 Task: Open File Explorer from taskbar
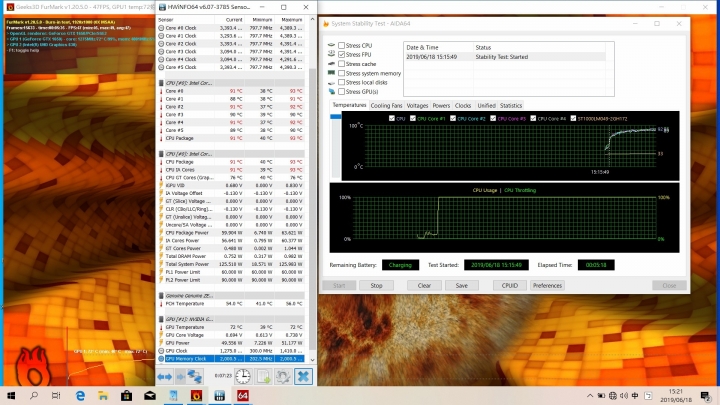click(x=103, y=395)
